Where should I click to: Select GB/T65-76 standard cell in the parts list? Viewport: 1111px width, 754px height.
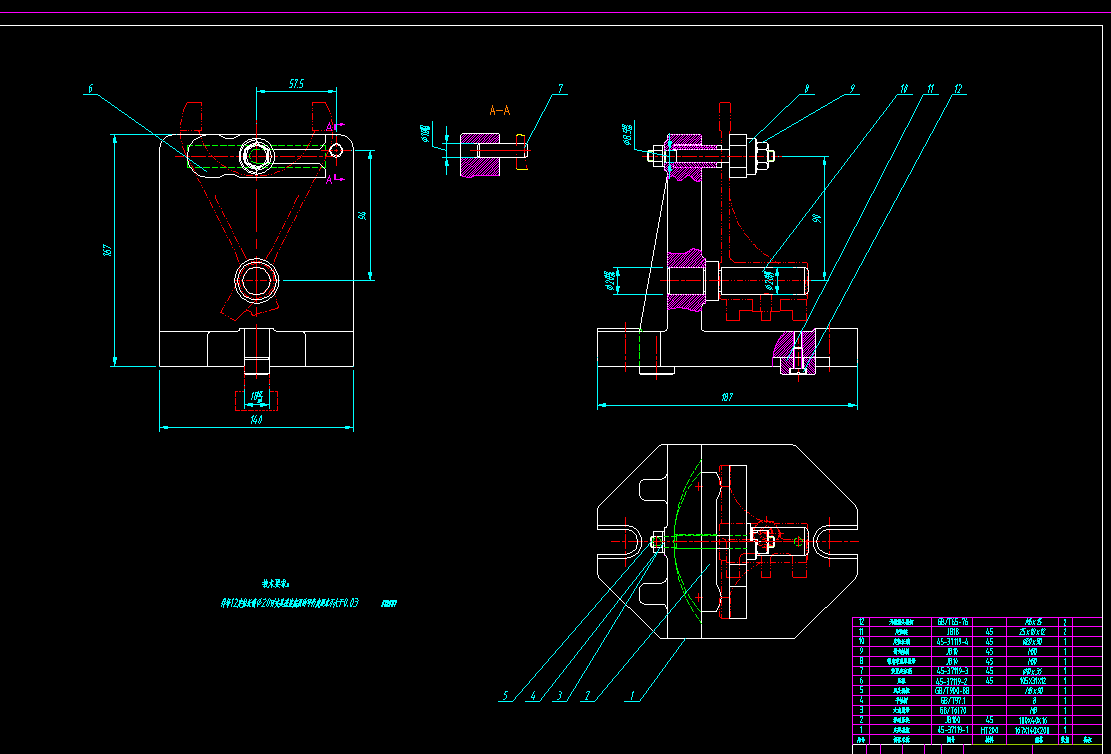952,621
